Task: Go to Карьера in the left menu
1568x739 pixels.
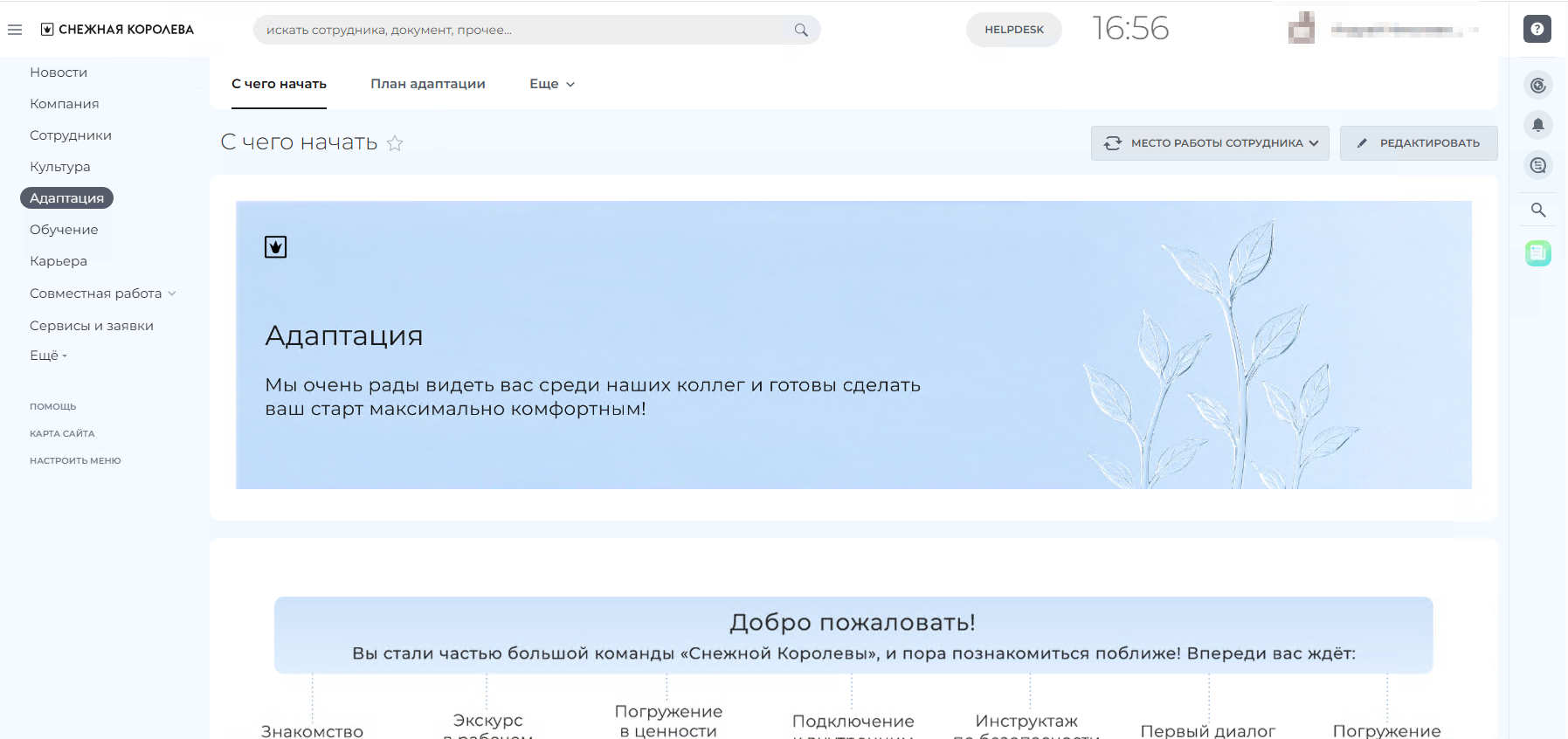Action: pyautogui.click(x=59, y=261)
